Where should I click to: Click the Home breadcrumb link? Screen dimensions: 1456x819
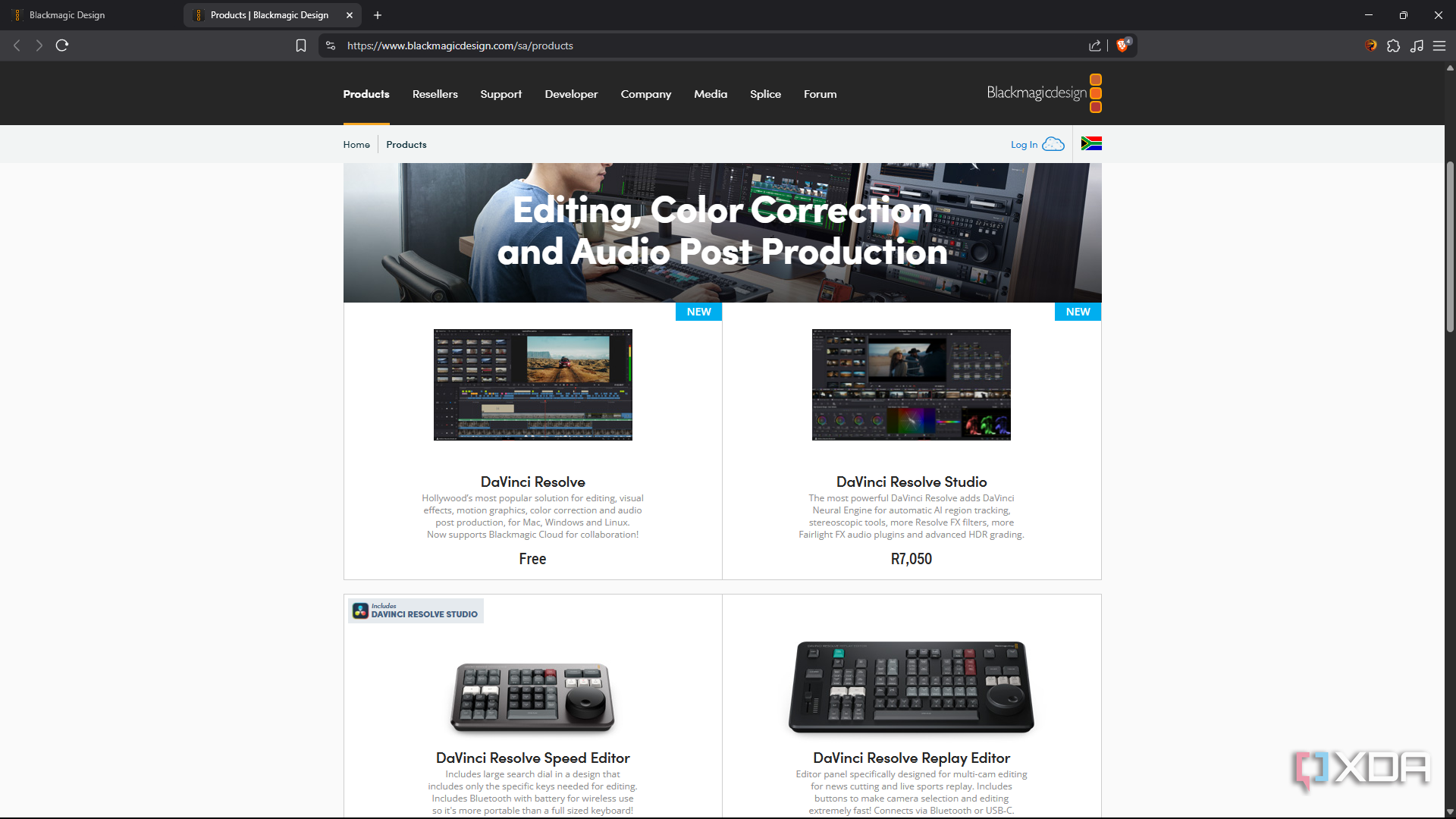coord(356,144)
